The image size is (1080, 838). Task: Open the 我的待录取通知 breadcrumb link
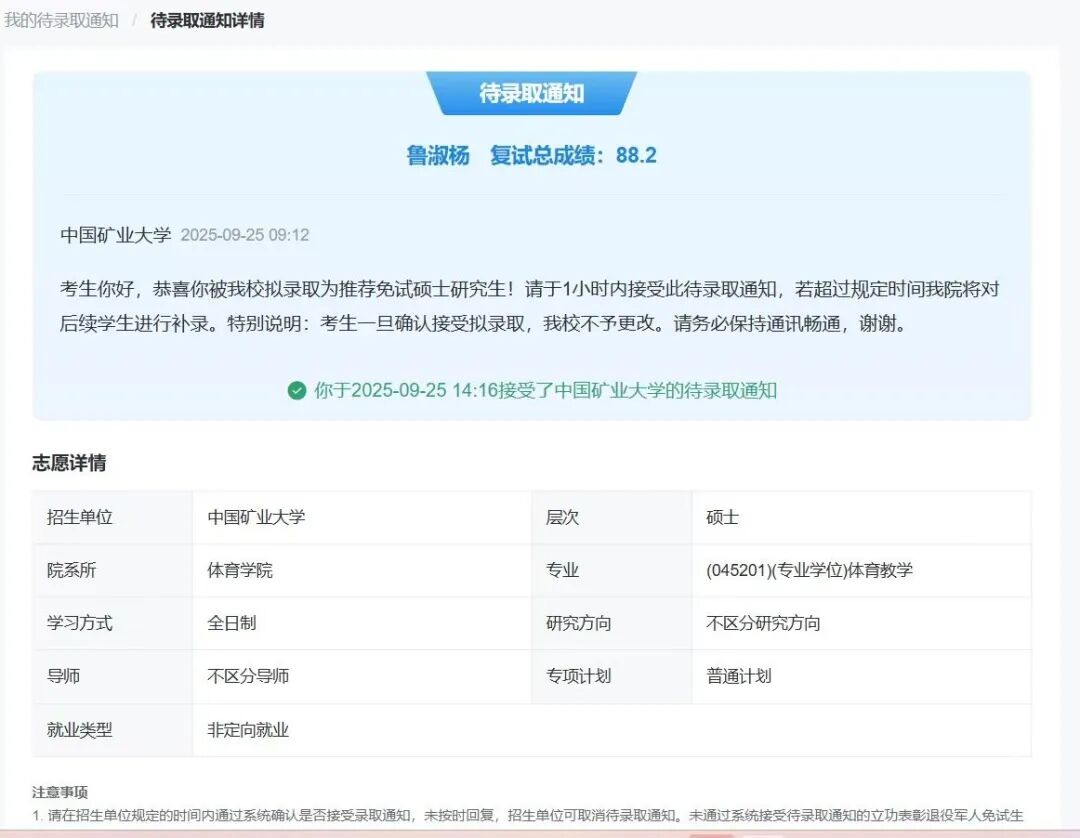(x=62, y=21)
